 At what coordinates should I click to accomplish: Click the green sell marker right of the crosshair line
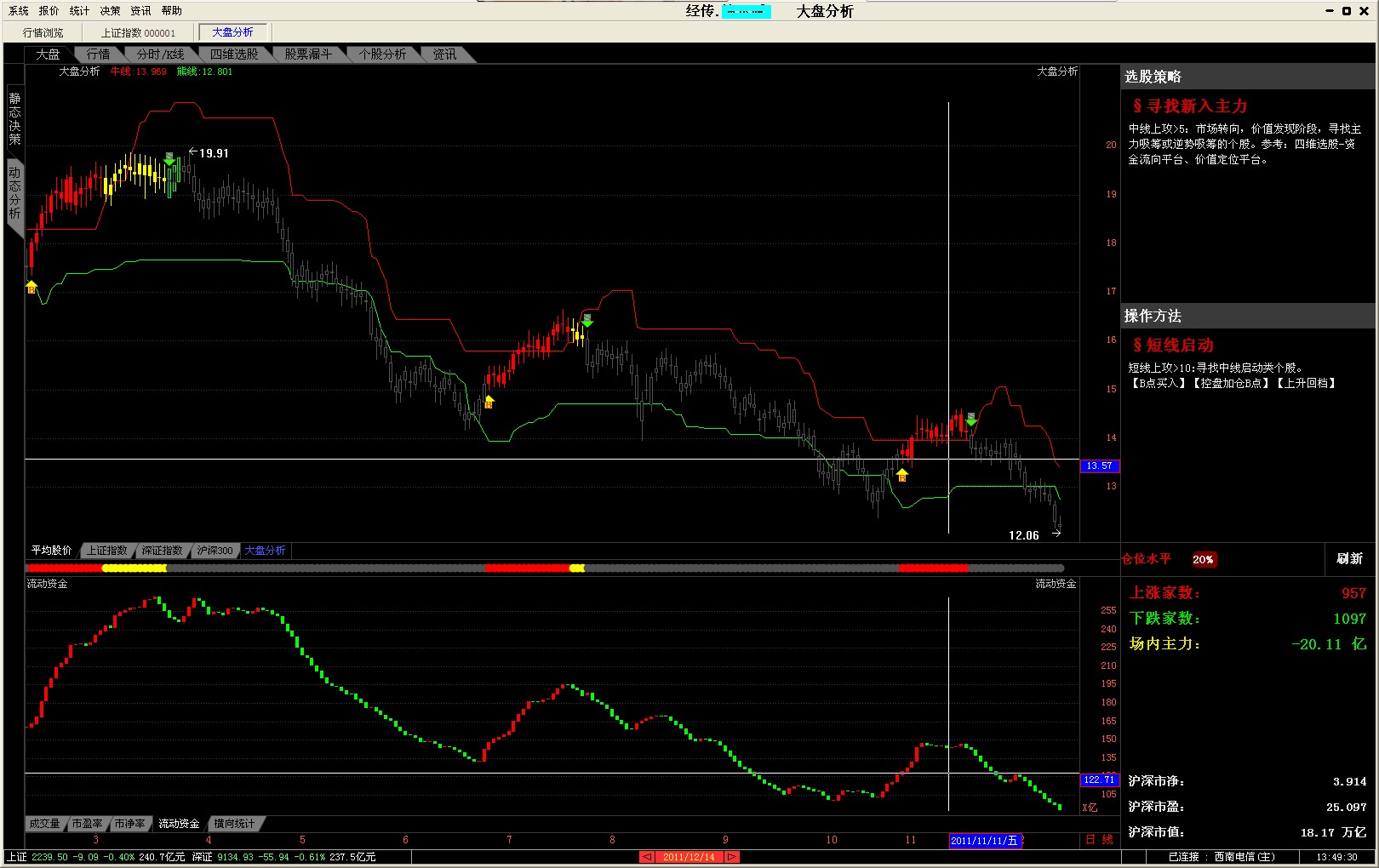(x=971, y=420)
